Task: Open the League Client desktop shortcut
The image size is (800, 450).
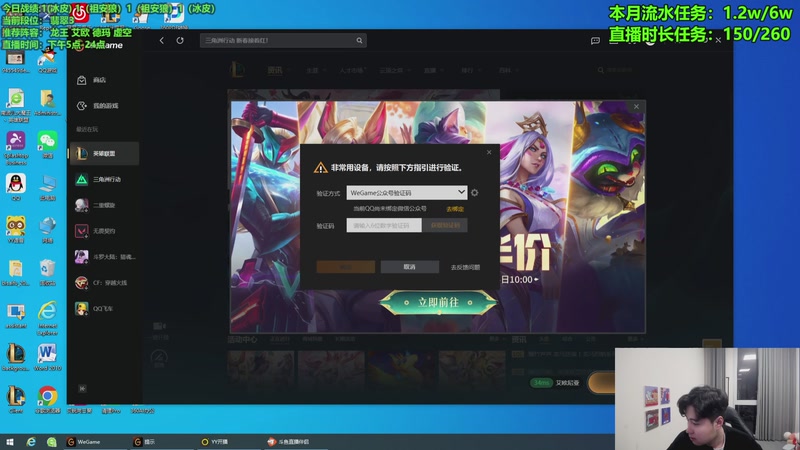Action: [x=16, y=399]
